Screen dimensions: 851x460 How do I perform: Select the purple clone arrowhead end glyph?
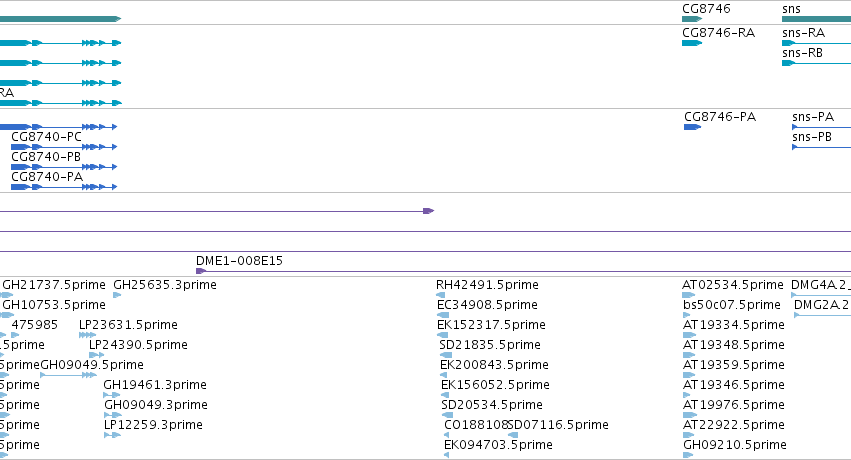tap(429, 211)
